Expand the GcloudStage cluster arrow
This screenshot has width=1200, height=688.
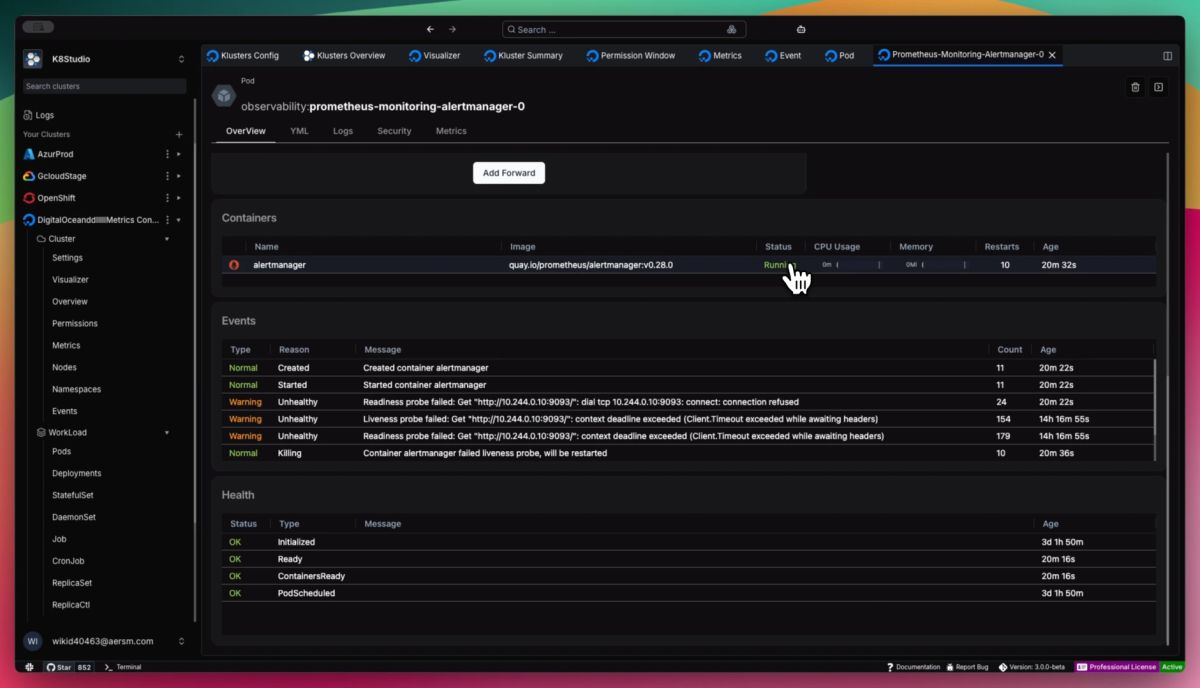point(178,176)
